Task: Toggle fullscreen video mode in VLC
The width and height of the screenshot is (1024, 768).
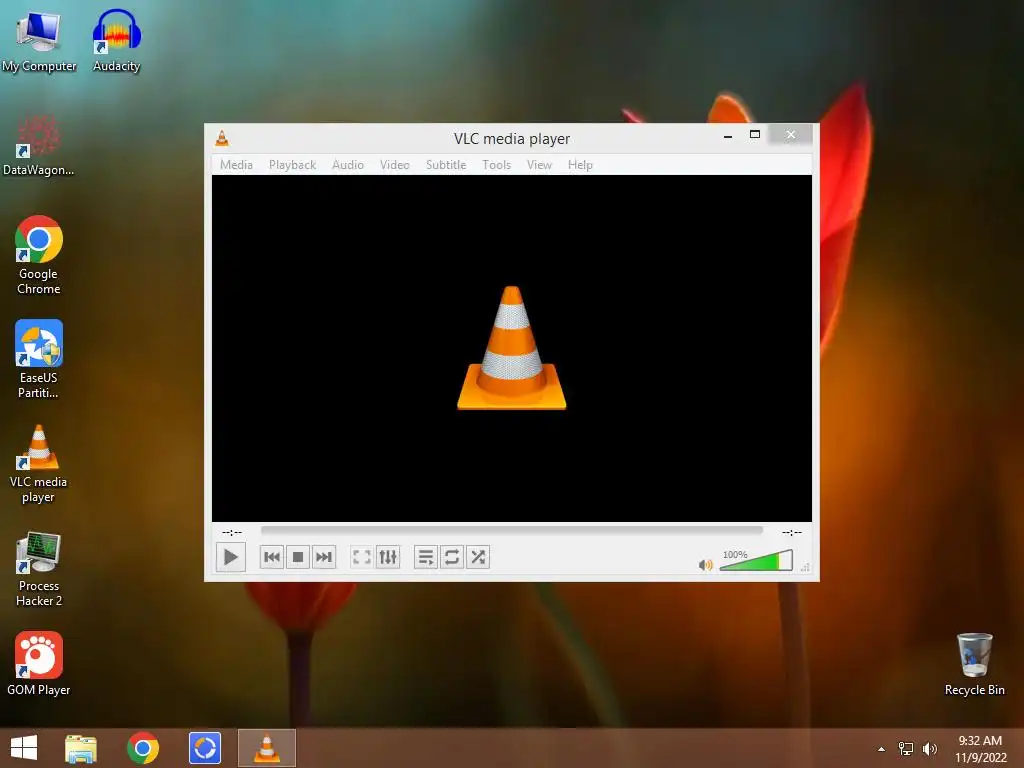Action: pyautogui.click(x=362, y=557)
